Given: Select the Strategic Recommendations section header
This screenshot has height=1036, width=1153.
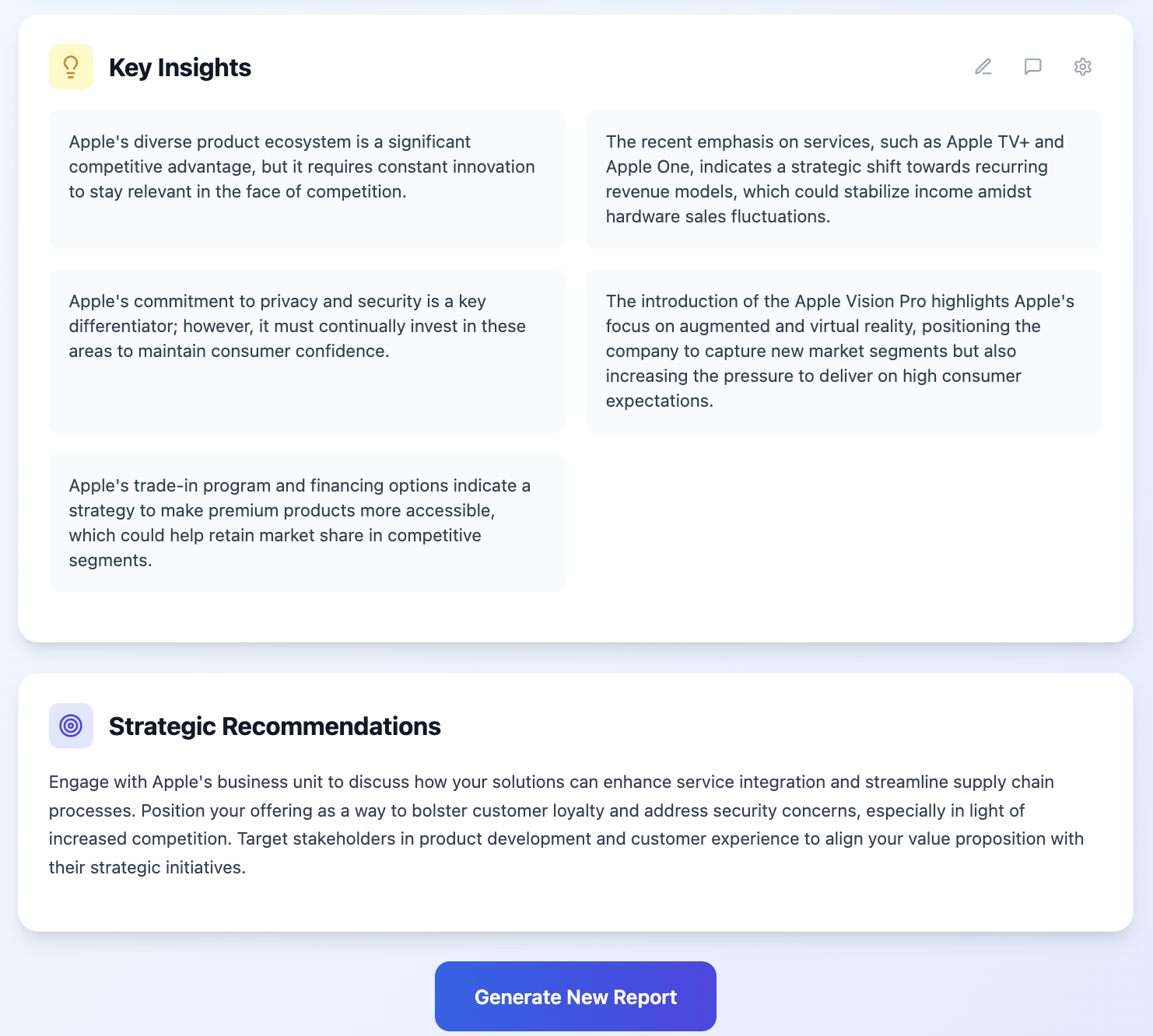Looking at the screenshot, I should coord(275,726).
